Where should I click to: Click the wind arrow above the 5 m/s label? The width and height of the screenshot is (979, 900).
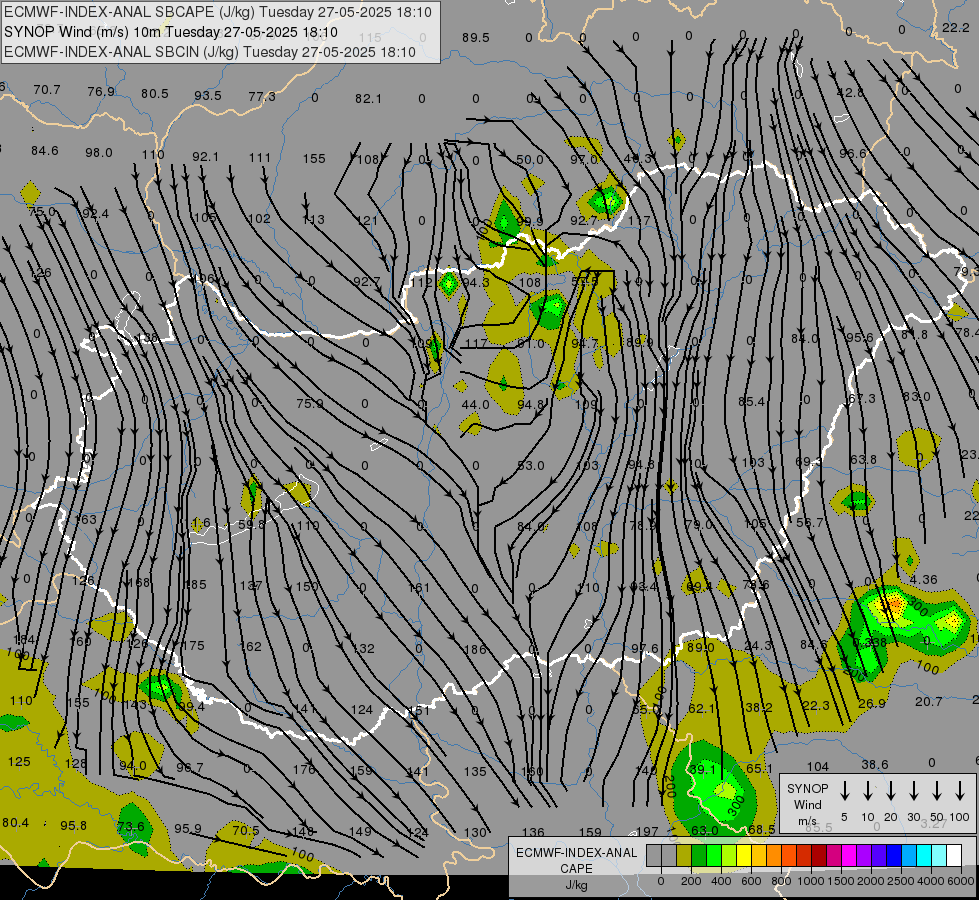[844, 791]
